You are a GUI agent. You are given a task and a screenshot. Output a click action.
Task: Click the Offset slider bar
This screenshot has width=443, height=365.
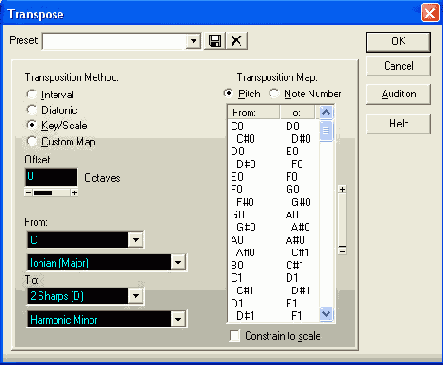click(51, 193)
